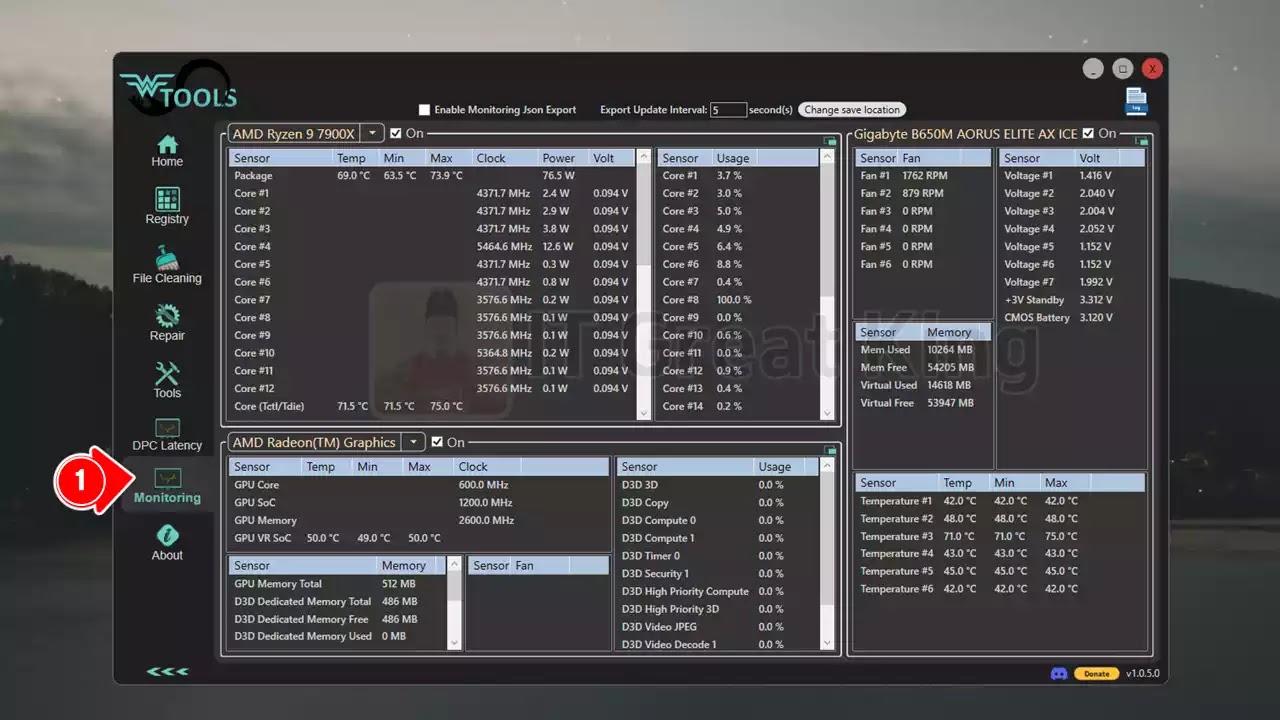Select the Core #10 row at 5364.8 MHz
The height and width of the screenshot is (720, 1280).
432,353
